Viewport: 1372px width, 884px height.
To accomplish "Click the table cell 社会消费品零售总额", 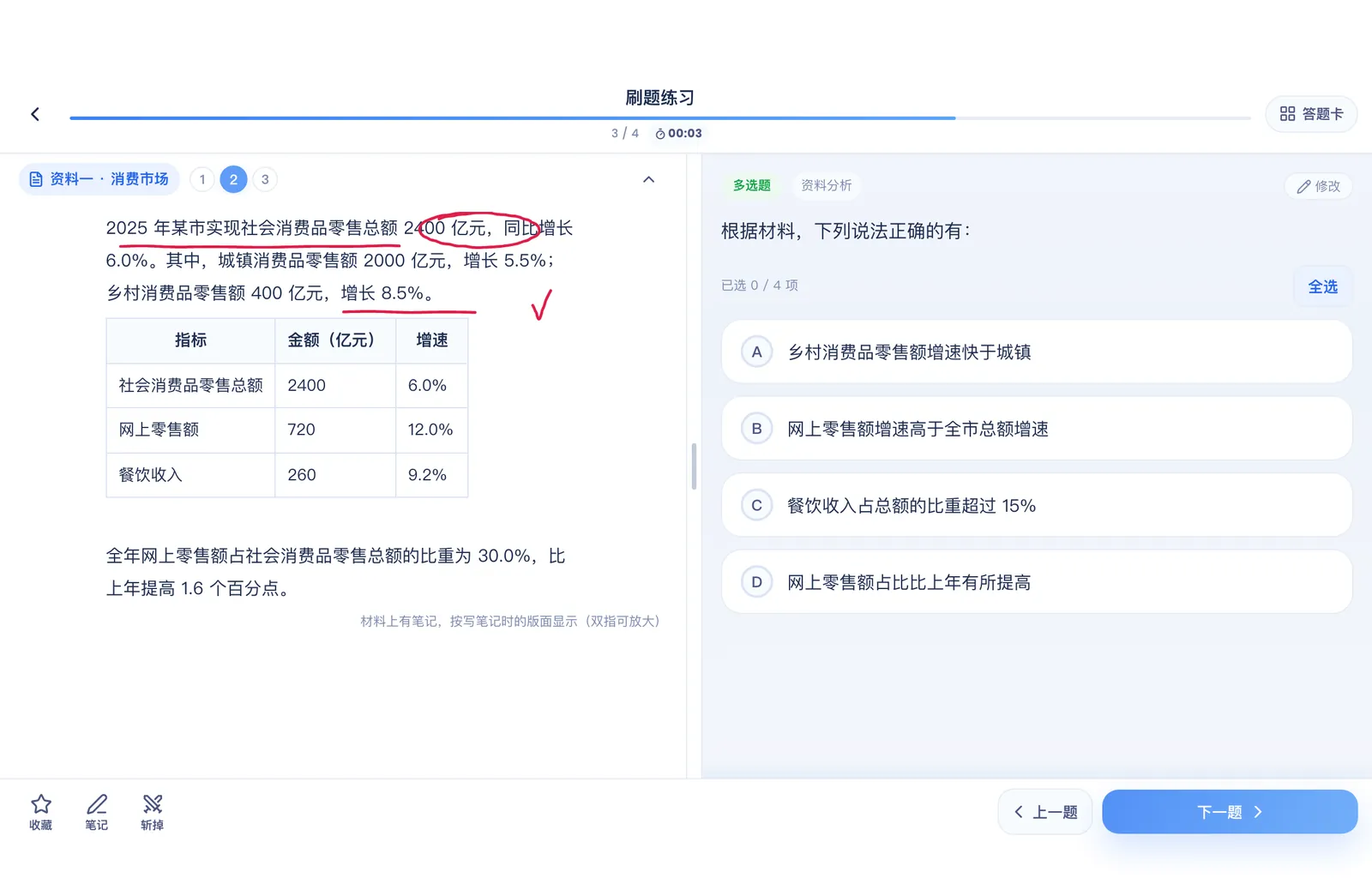I will coord(190,385).
